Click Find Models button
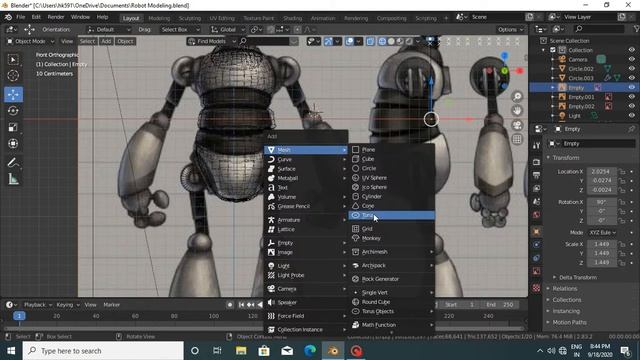This screenshot has width=640, height=360. pyautogui.click(x=211, y=41)
